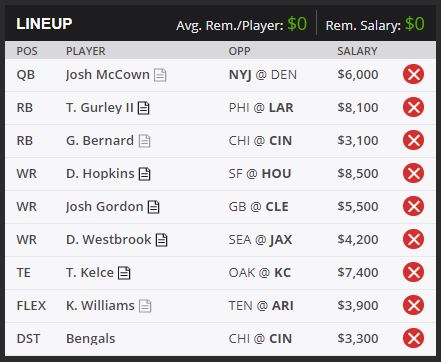Open K. Williams notes icon
Screen dimensions: 441x362
[x=145, y=306]
